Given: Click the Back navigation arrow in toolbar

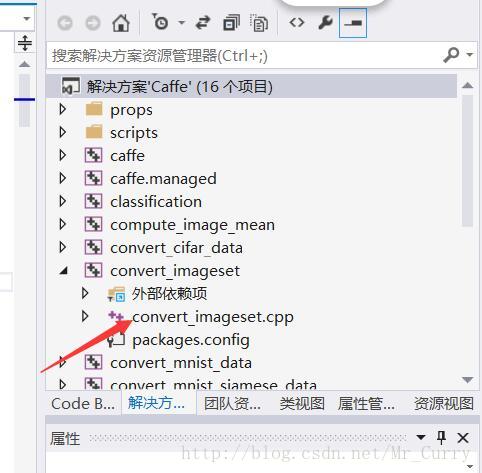Looking at the screenshot, I should click(65, 23).
